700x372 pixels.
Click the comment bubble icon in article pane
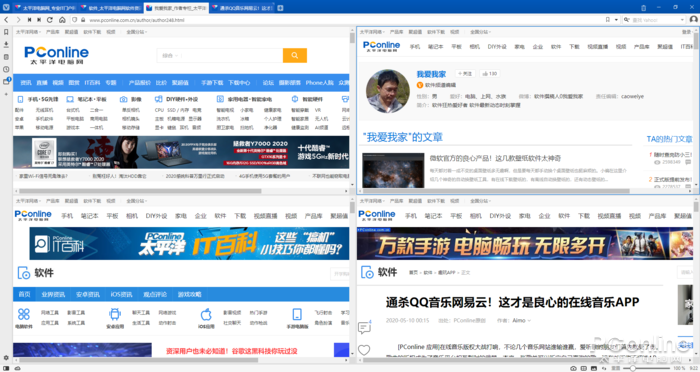click(x=364, y=328)
